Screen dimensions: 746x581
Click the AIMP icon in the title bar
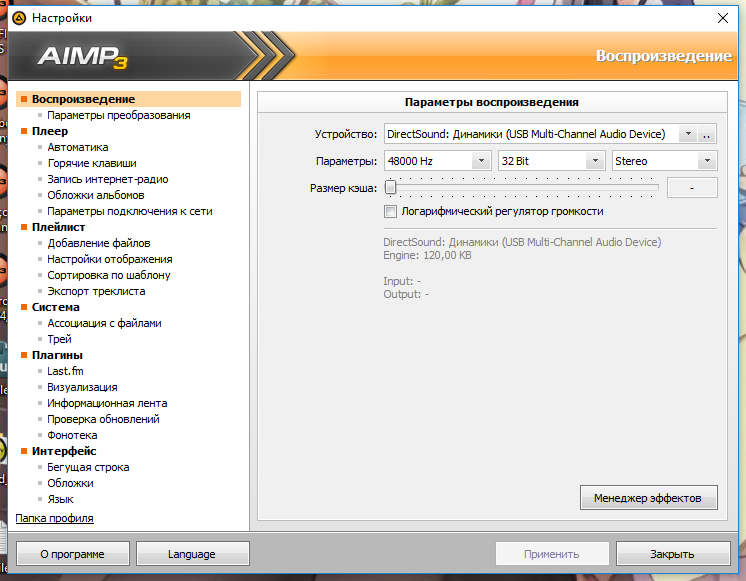pos(18,18)
